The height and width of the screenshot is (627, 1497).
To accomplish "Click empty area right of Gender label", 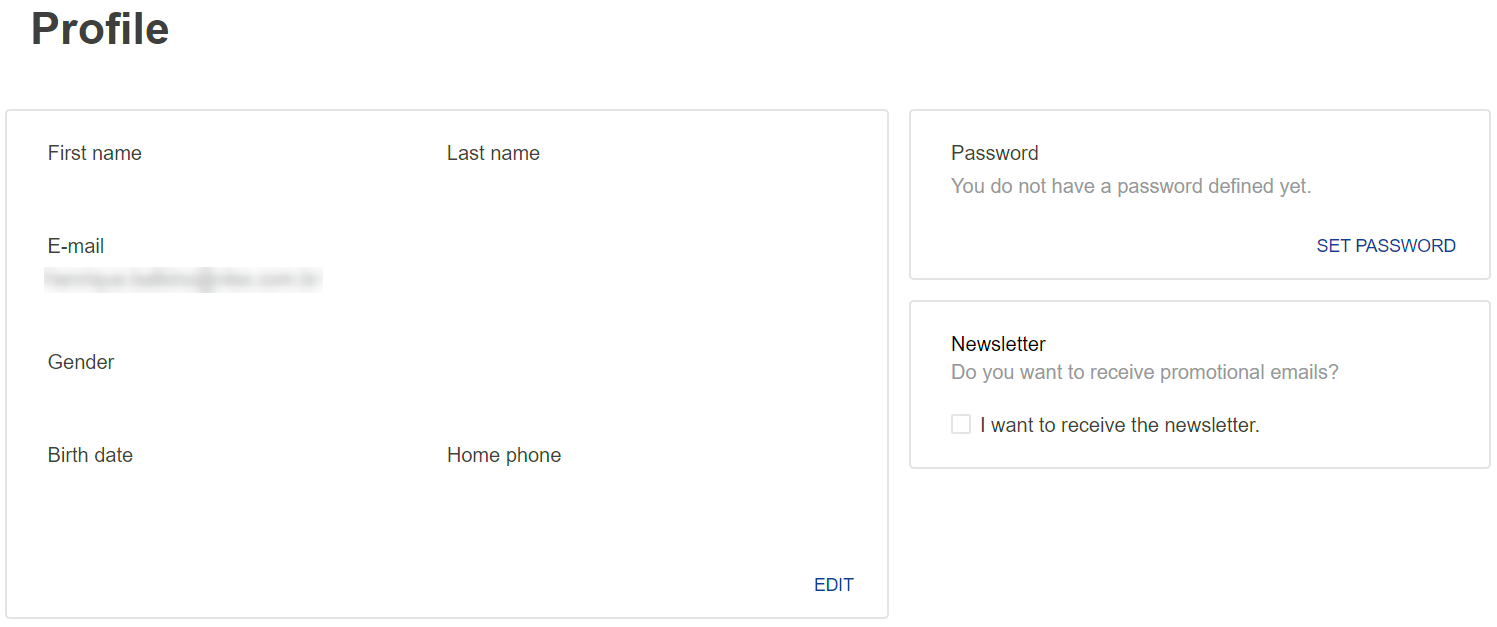I will coord(300,362).
